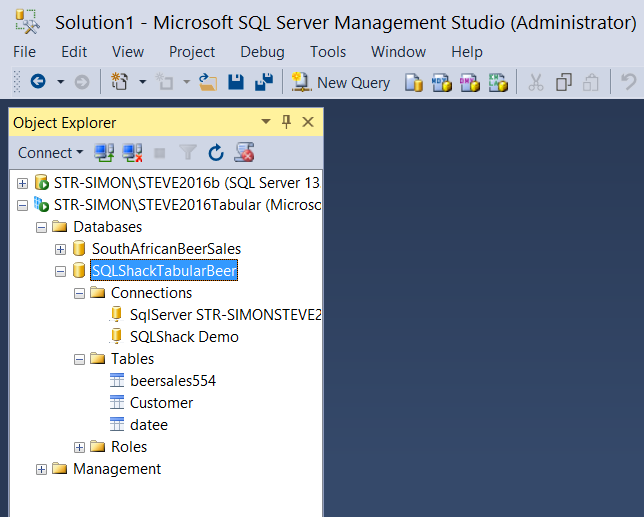The image size is (644, 517).
Task: Expand the Roles folder
Action: click(79, 447)
